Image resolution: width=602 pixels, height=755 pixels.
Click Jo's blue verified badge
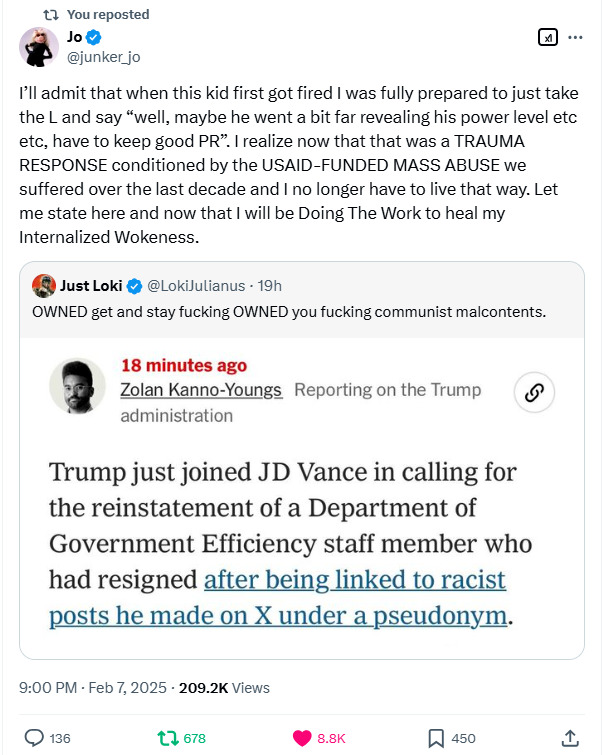pyautogui.click(x=94, y=38)
